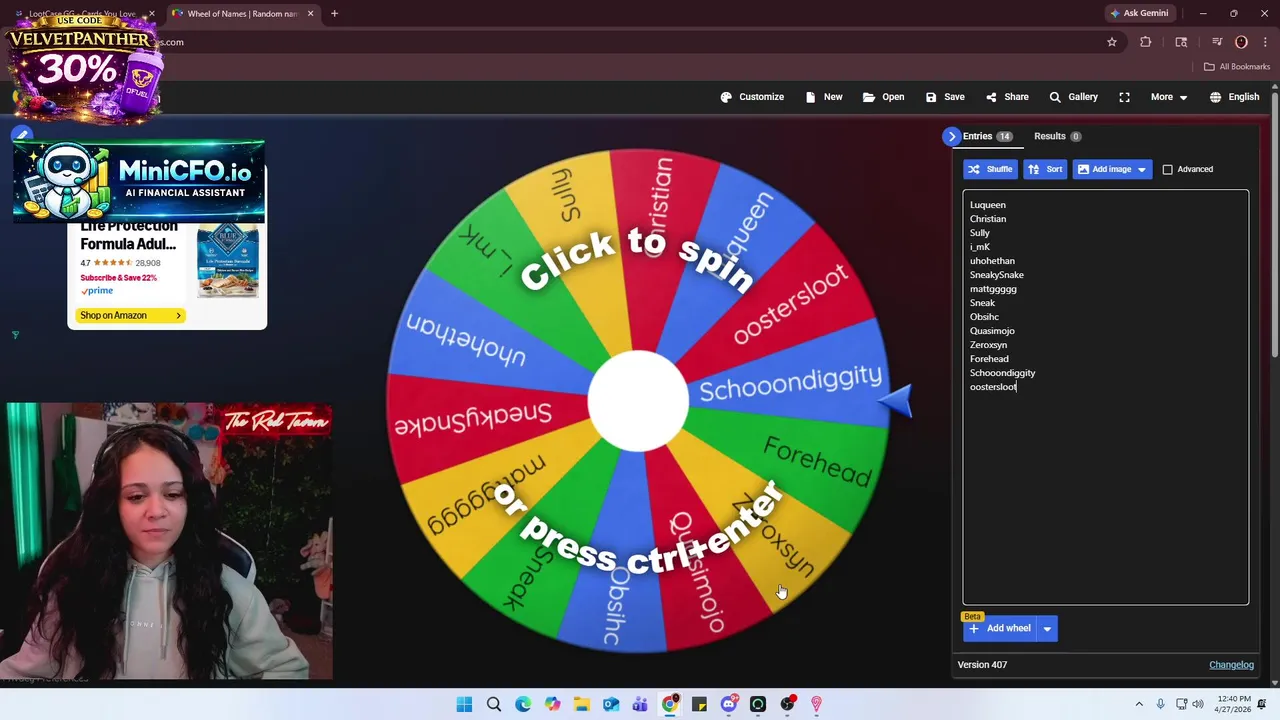The width and height of the screenshot is (1280, 720).
Task: Open Microsoft Teams from taskbar
Action: (x=640, y=704)
